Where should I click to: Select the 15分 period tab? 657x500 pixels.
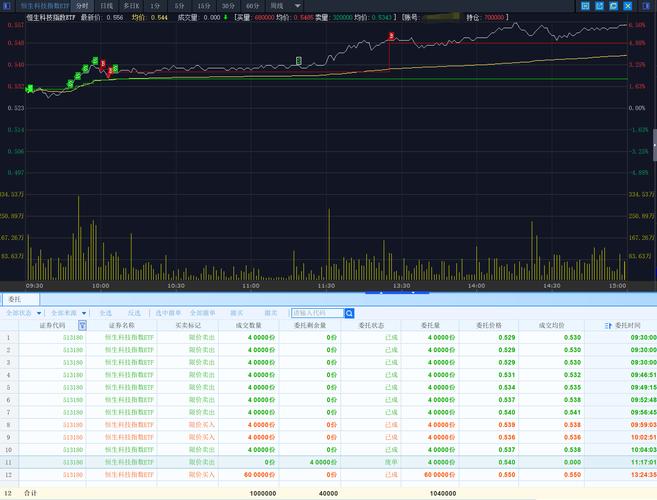(x=204, y=6)
